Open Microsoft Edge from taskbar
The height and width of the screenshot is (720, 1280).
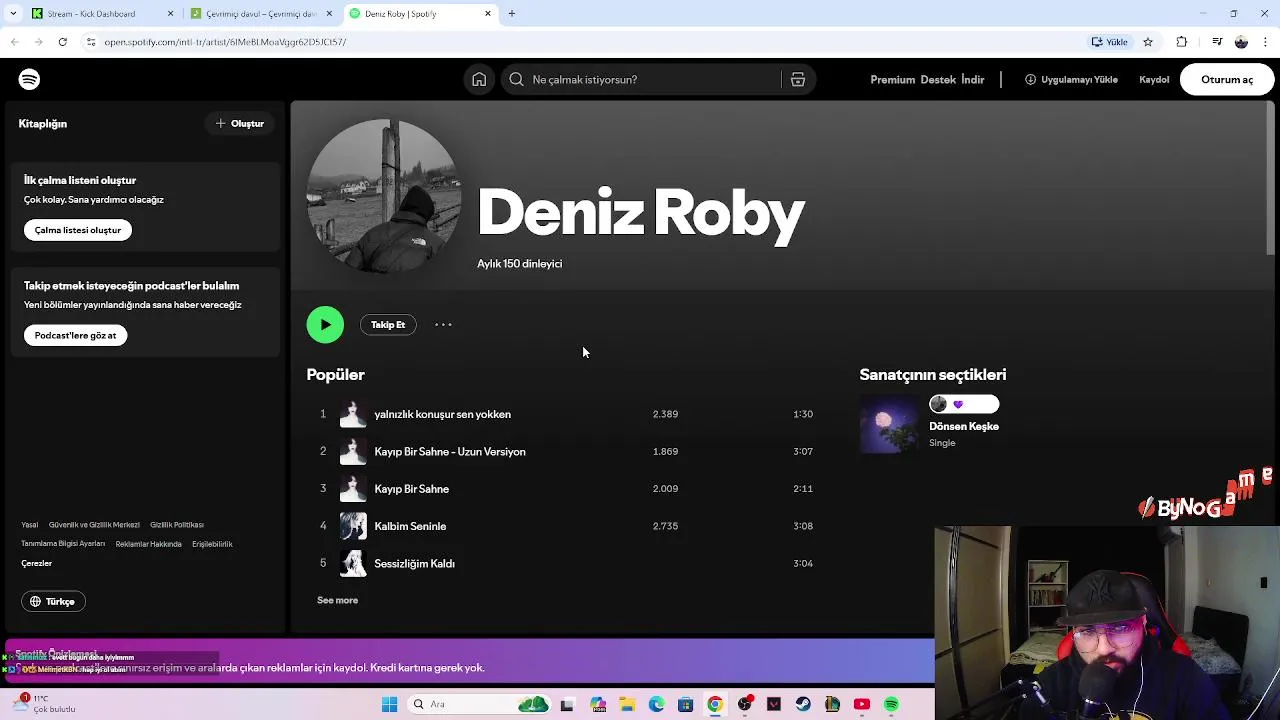coord(656,704)
